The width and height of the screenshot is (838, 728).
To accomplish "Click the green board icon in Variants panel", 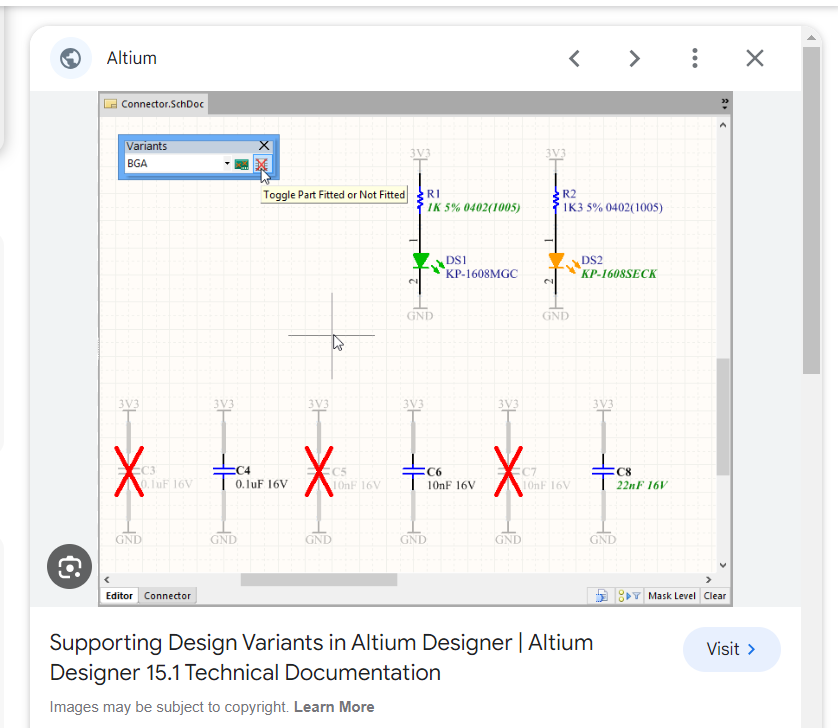I will pyautogui.click(x=242, y=164).
